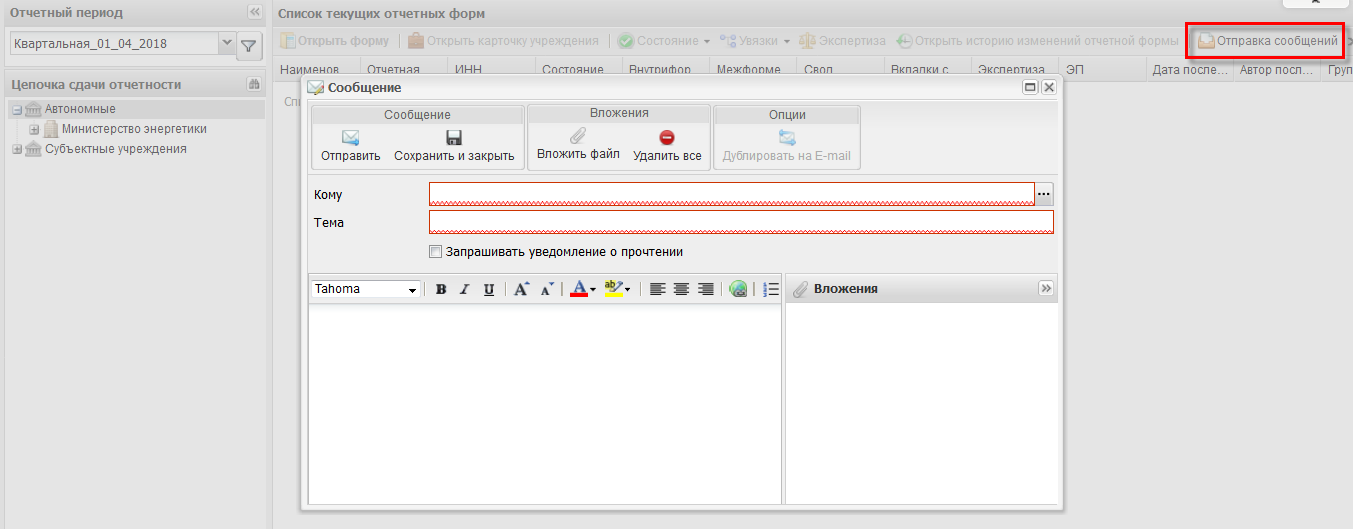The height and width of the screenshot is (529, 1353).
Task: Click the Тема subject input field
Action: pyautogui.click(x=740, y=222)
